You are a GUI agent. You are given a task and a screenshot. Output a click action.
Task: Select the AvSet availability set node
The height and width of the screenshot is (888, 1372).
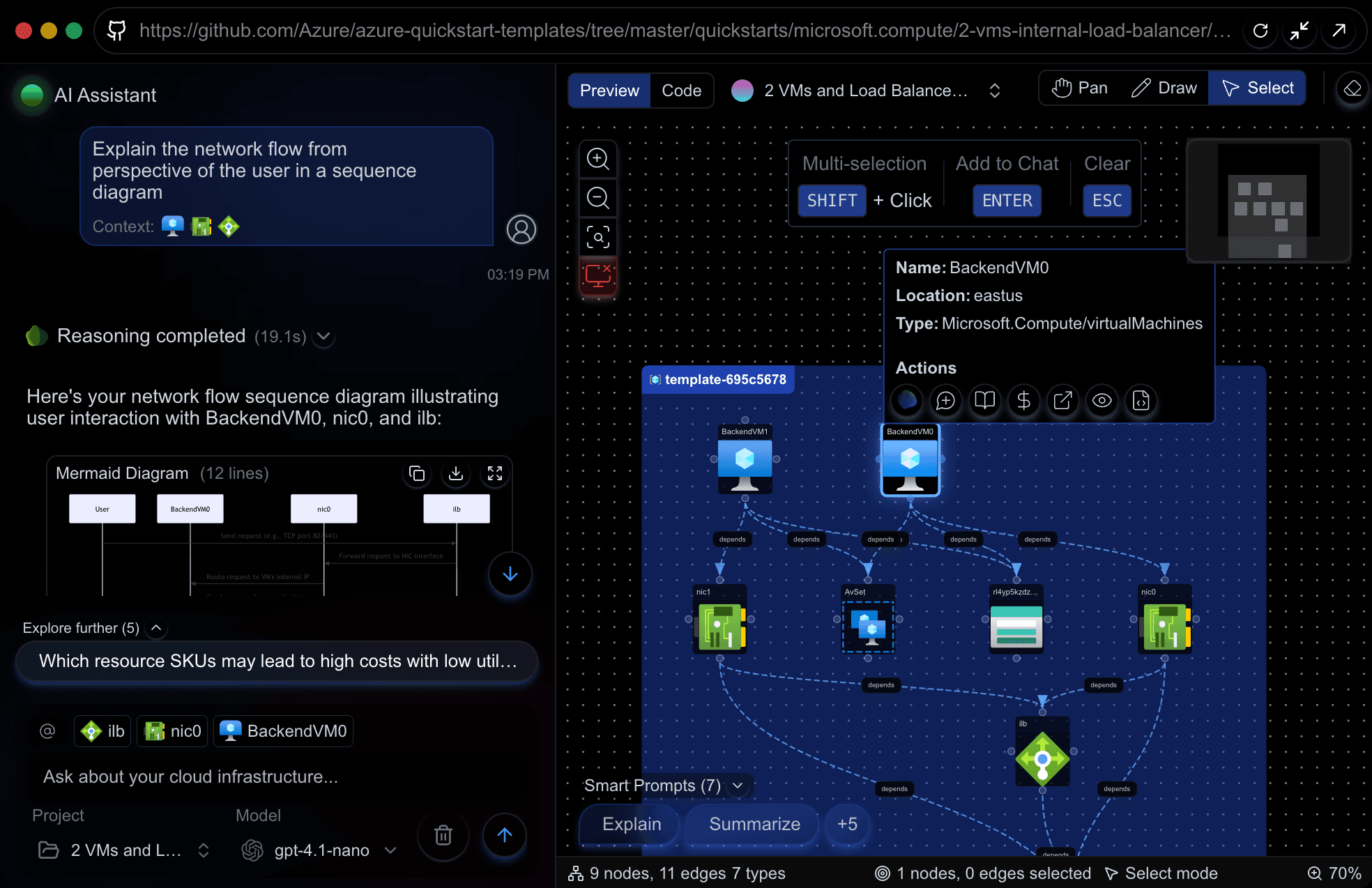[868, 620]
